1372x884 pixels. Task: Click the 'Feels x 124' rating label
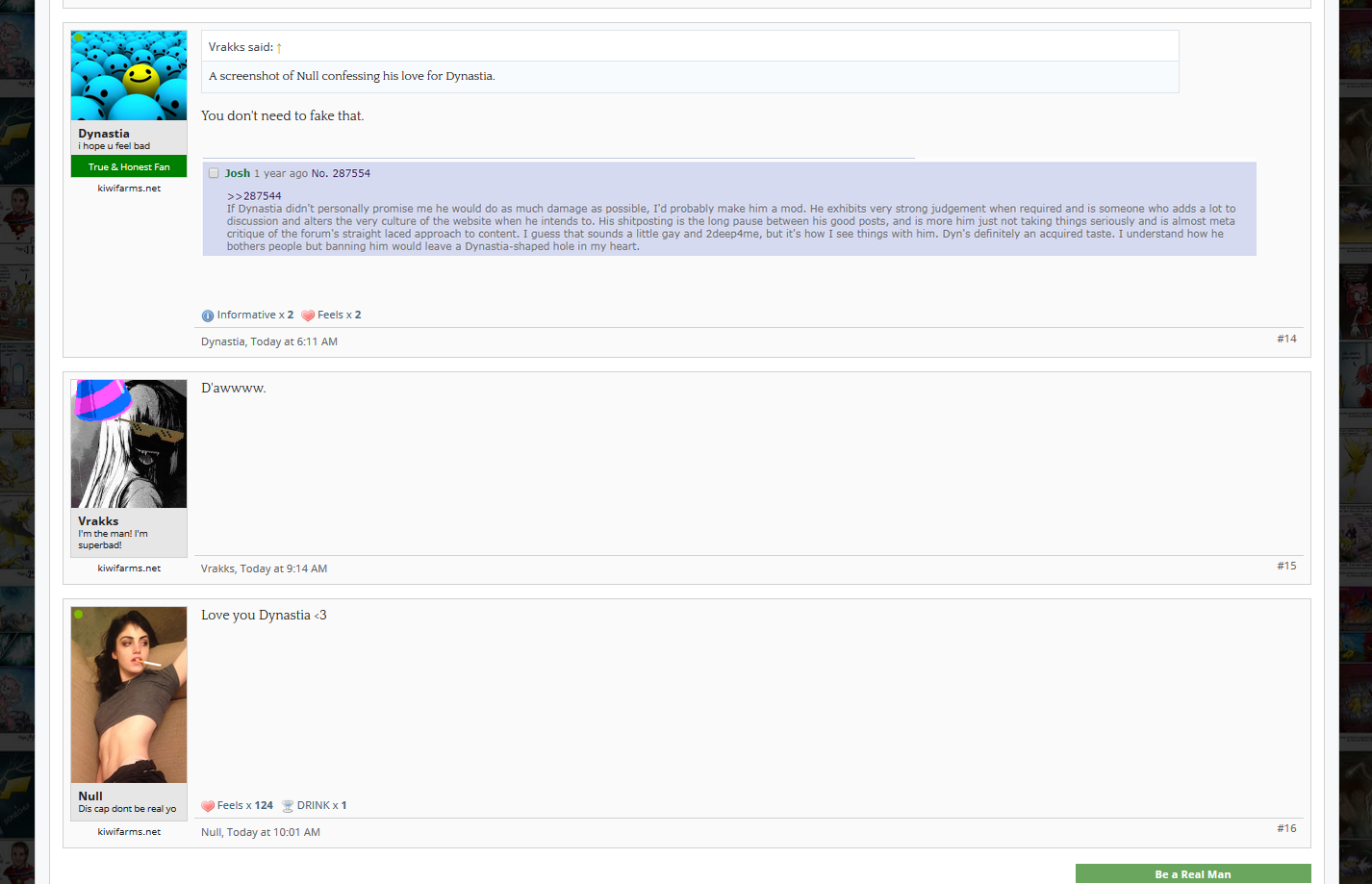tap(245, 805)
